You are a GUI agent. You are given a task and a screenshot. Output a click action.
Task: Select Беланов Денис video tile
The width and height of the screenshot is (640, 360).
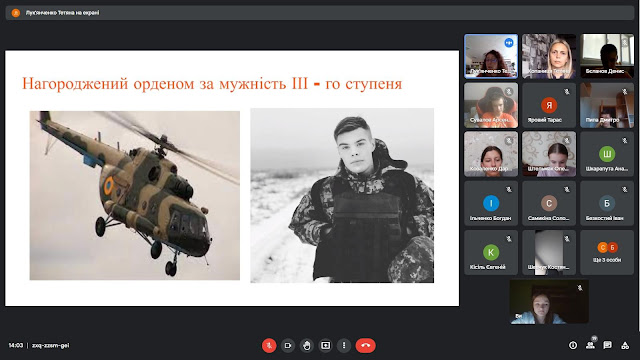(x=607, y=56)
